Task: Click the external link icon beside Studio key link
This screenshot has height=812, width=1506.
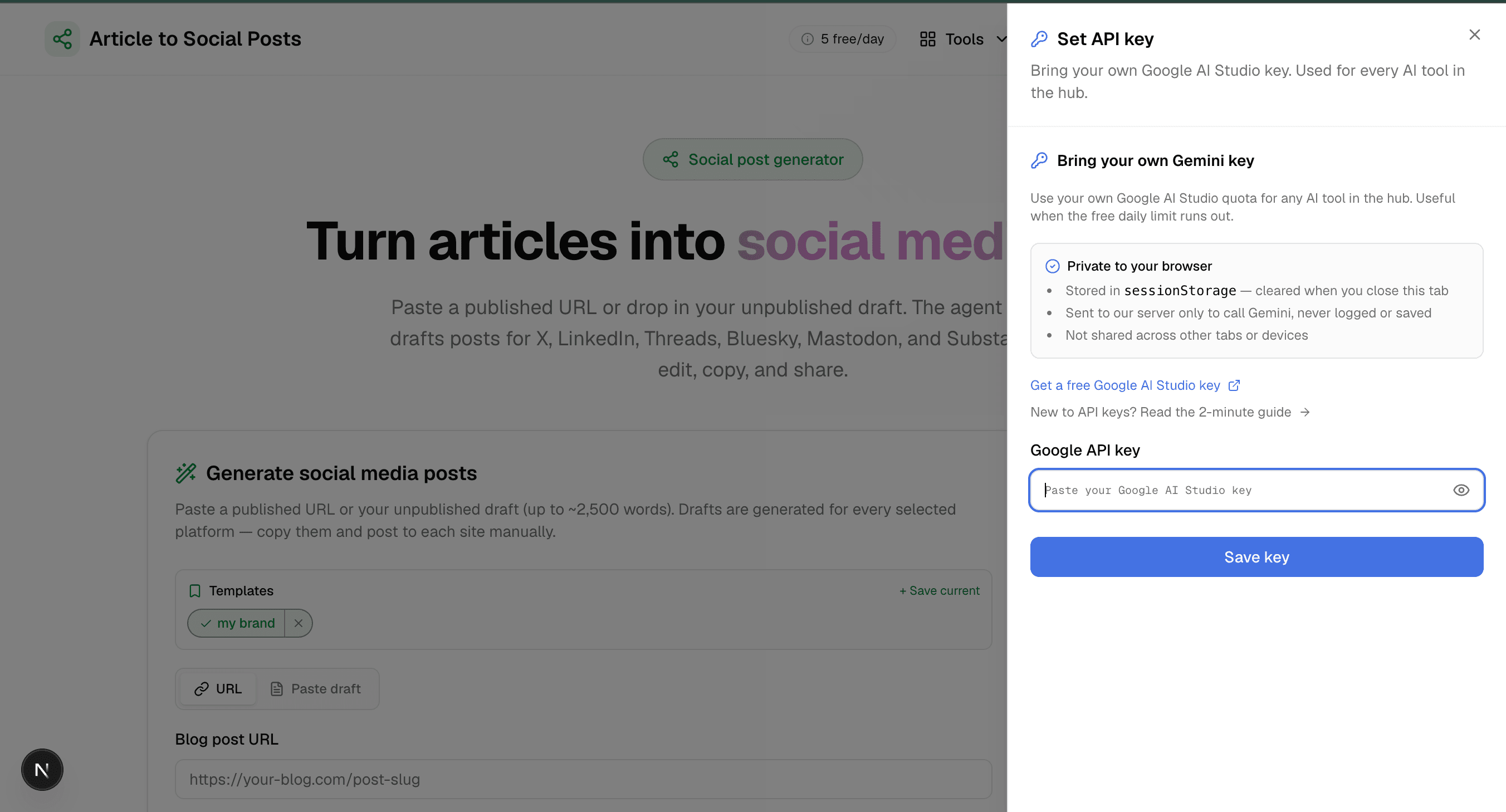Action: click(x=1234, y=385)
